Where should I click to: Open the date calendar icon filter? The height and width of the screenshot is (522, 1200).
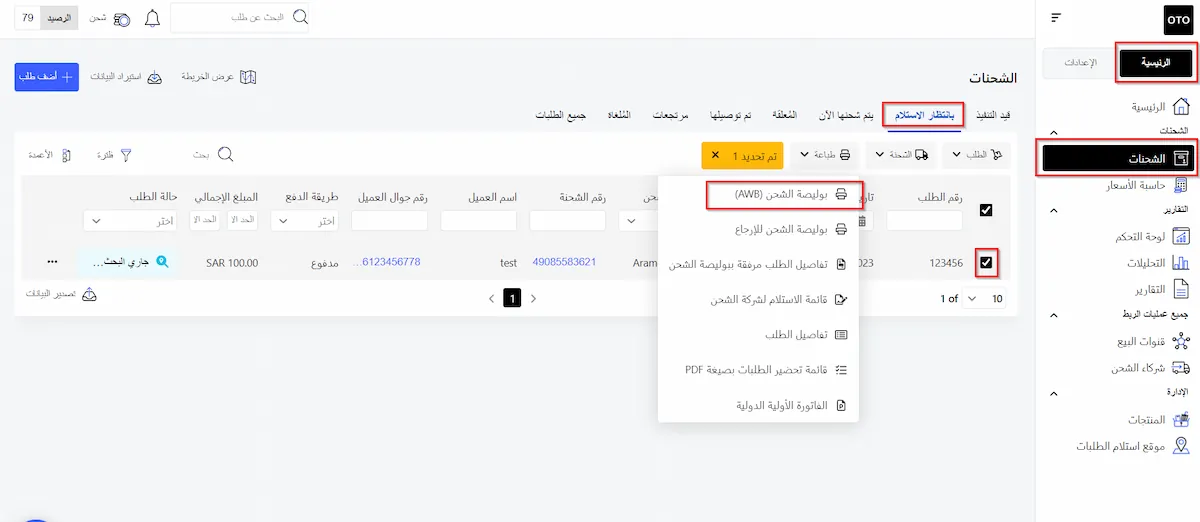862,220
